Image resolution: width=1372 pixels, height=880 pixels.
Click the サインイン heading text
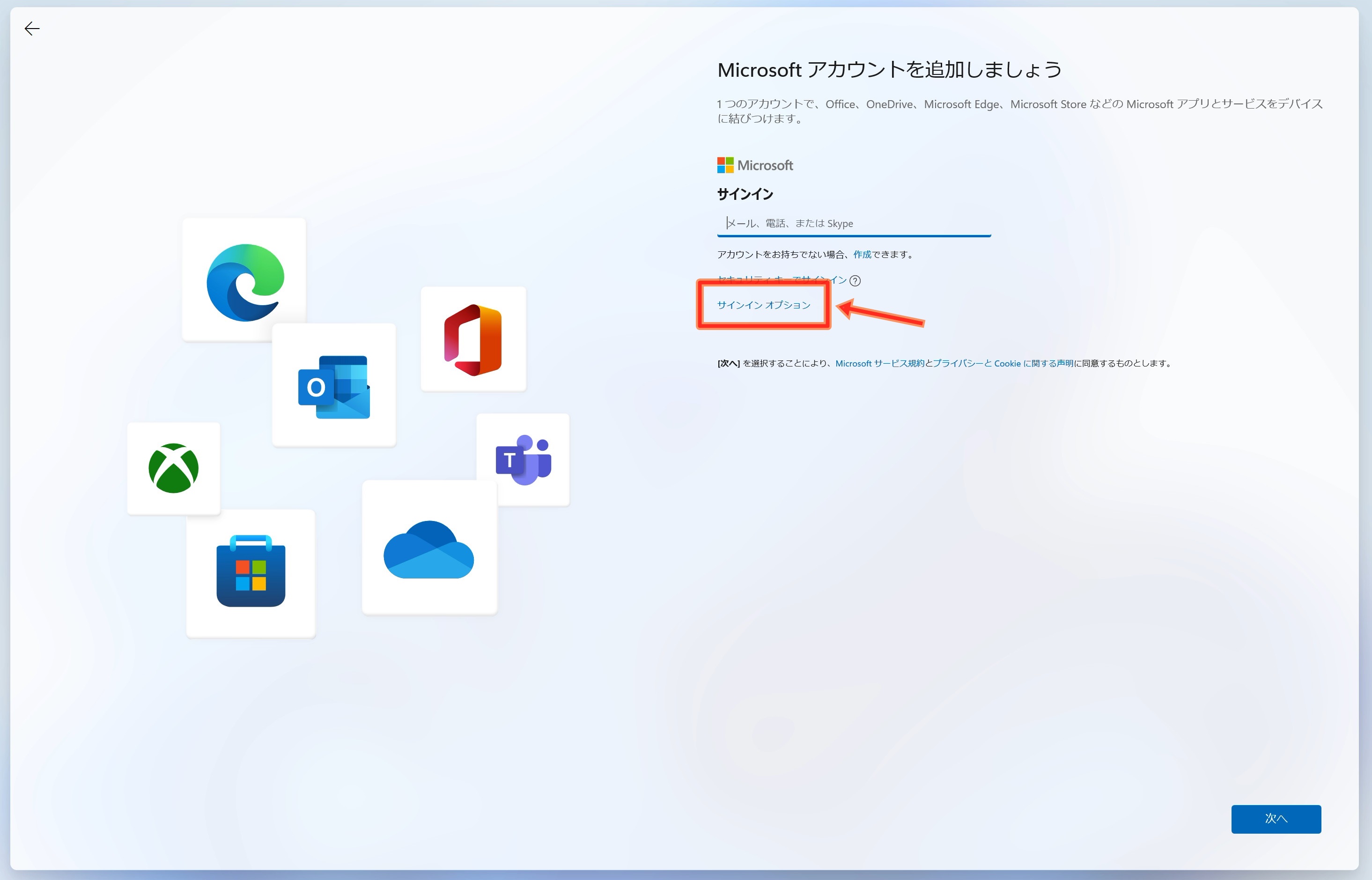tap(745, 194)
